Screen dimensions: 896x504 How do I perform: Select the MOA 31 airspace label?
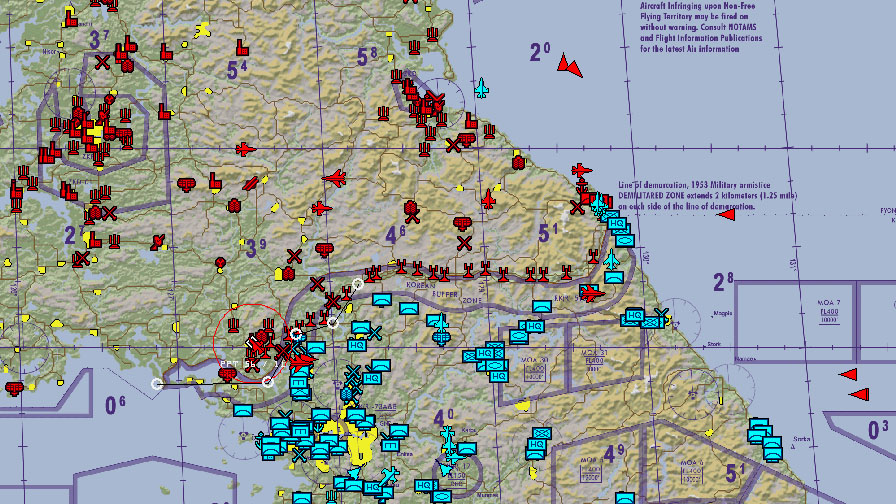tap(594, 353)
